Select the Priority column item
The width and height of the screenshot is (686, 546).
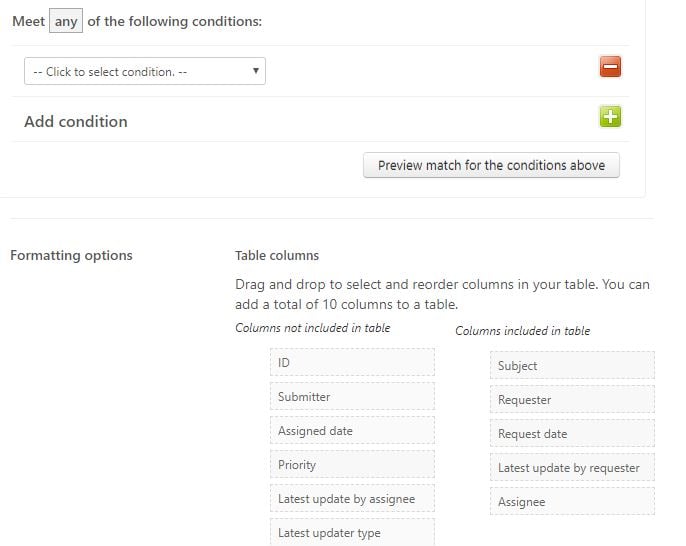pyautogui.click(x=352, y=464)
